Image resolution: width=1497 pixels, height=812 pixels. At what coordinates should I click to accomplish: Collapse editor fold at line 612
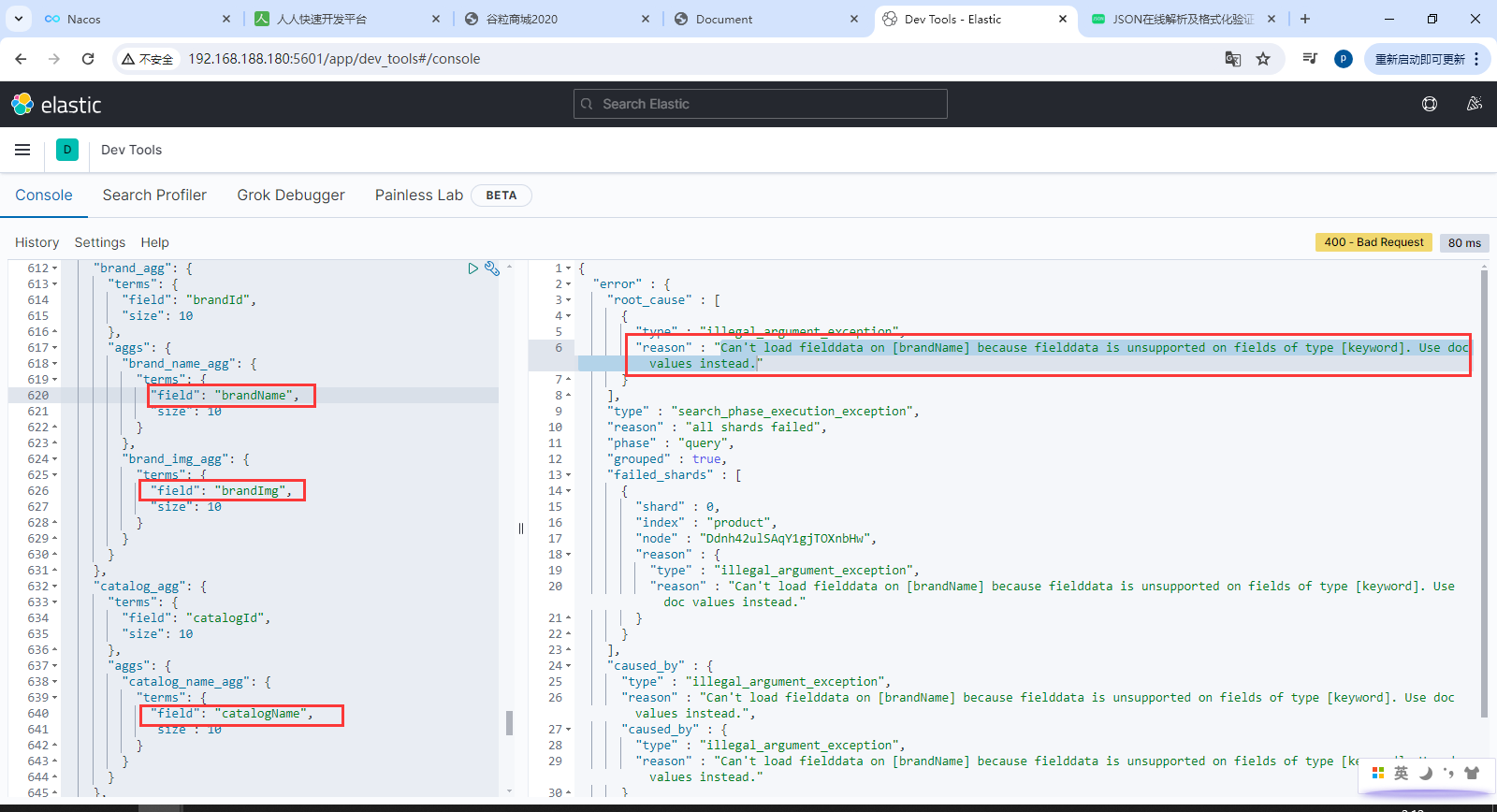[x=55, y=268]
